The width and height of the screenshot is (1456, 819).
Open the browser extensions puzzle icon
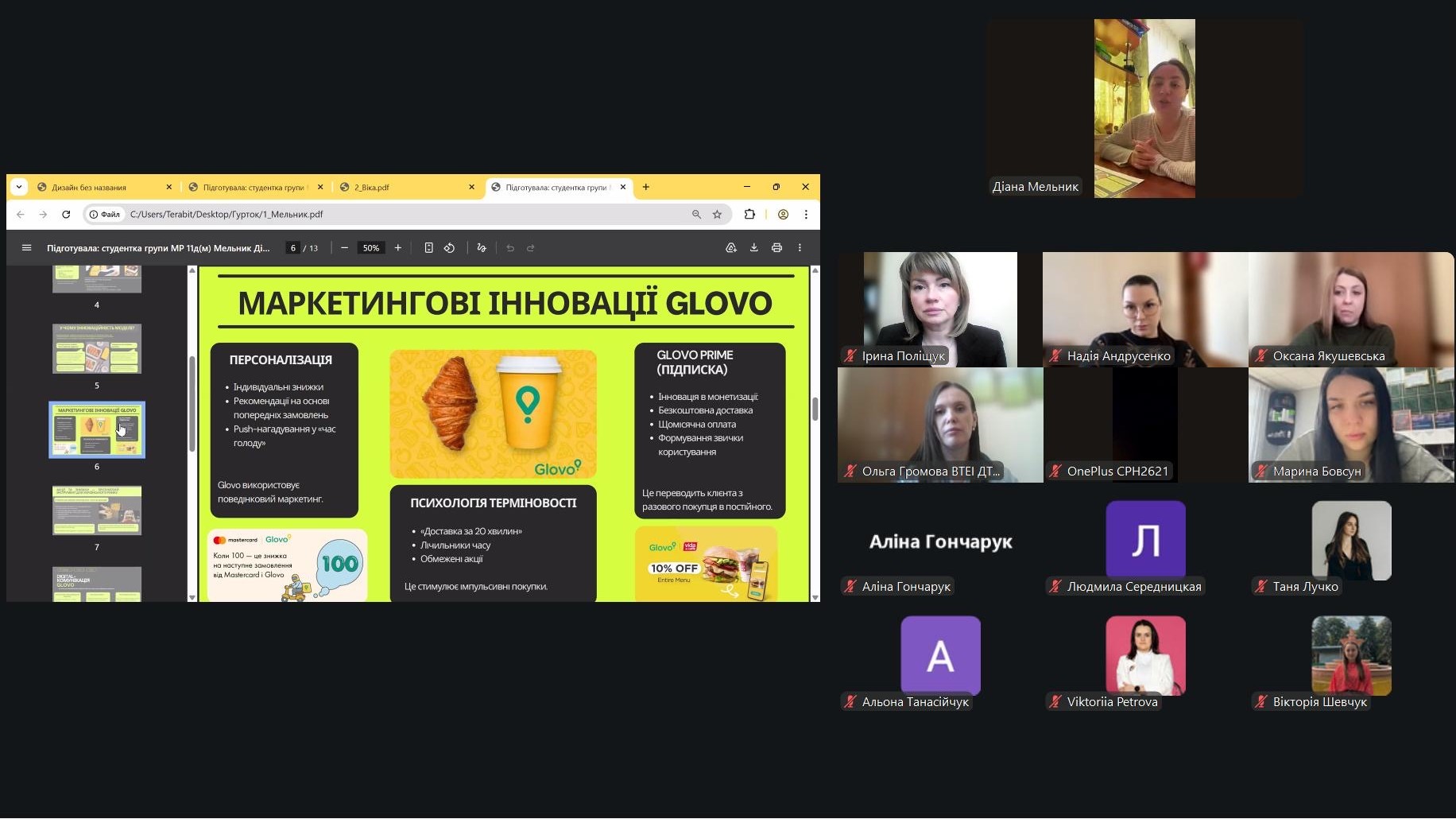[749, 215]
